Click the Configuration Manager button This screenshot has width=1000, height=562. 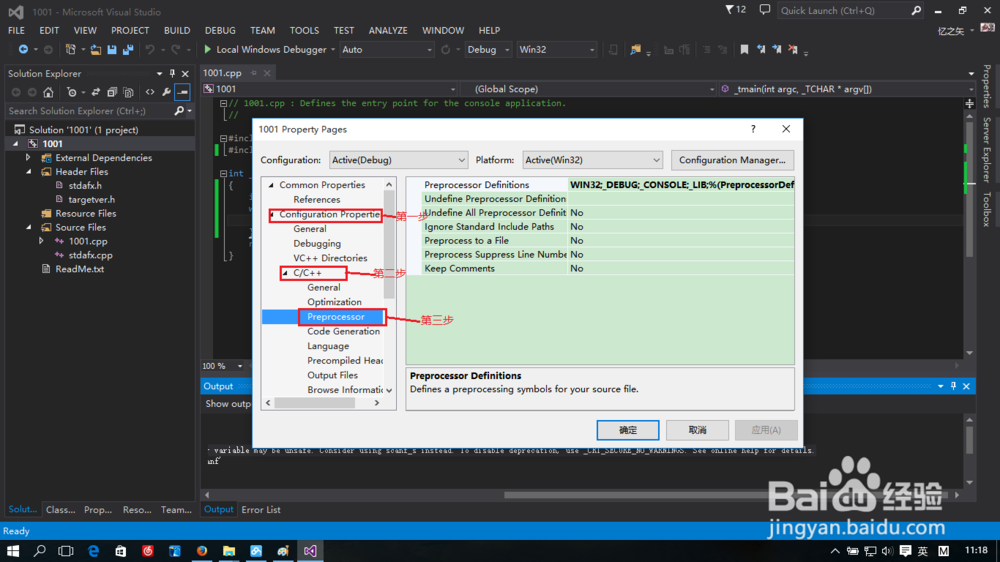[732, 160]
